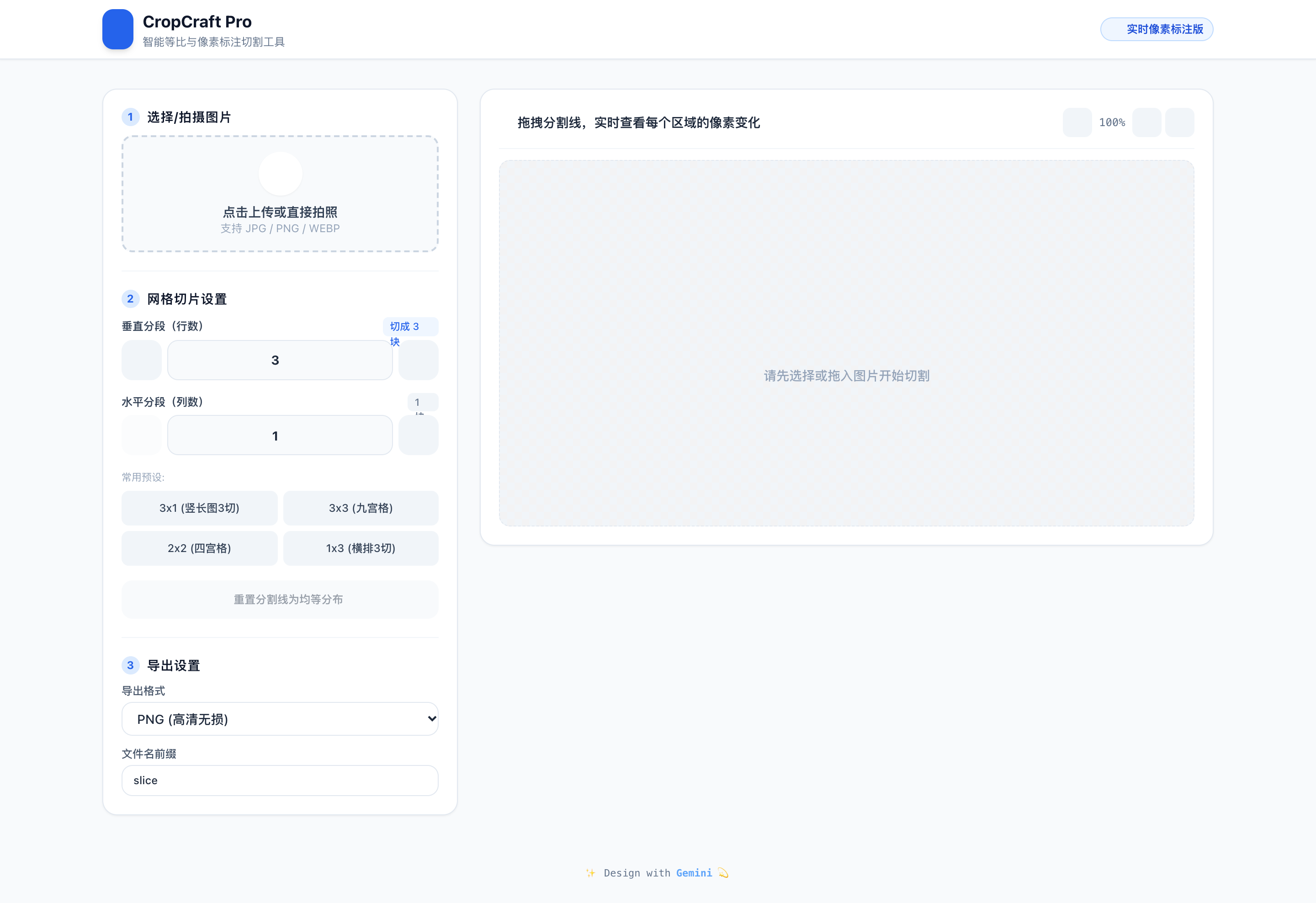Open the PNG (高清无损) export format dropdown

tap(280, 719)
